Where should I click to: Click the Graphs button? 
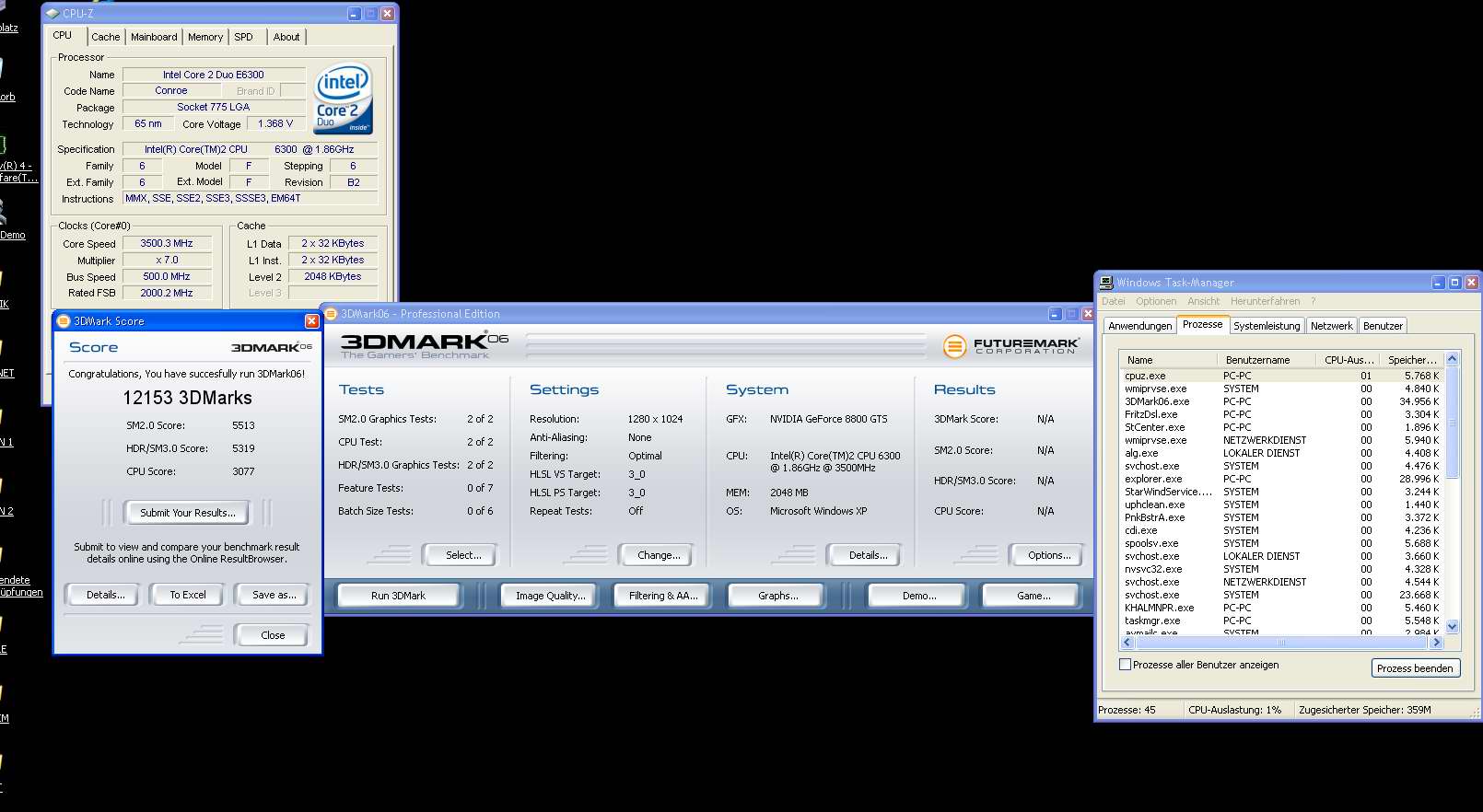pos(778,596)
